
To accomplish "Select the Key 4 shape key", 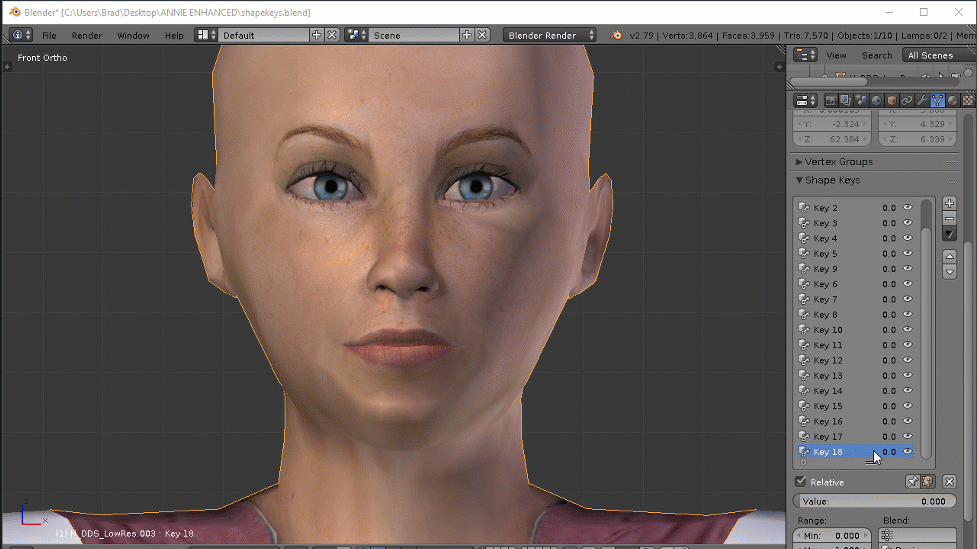I will [855, 238].
